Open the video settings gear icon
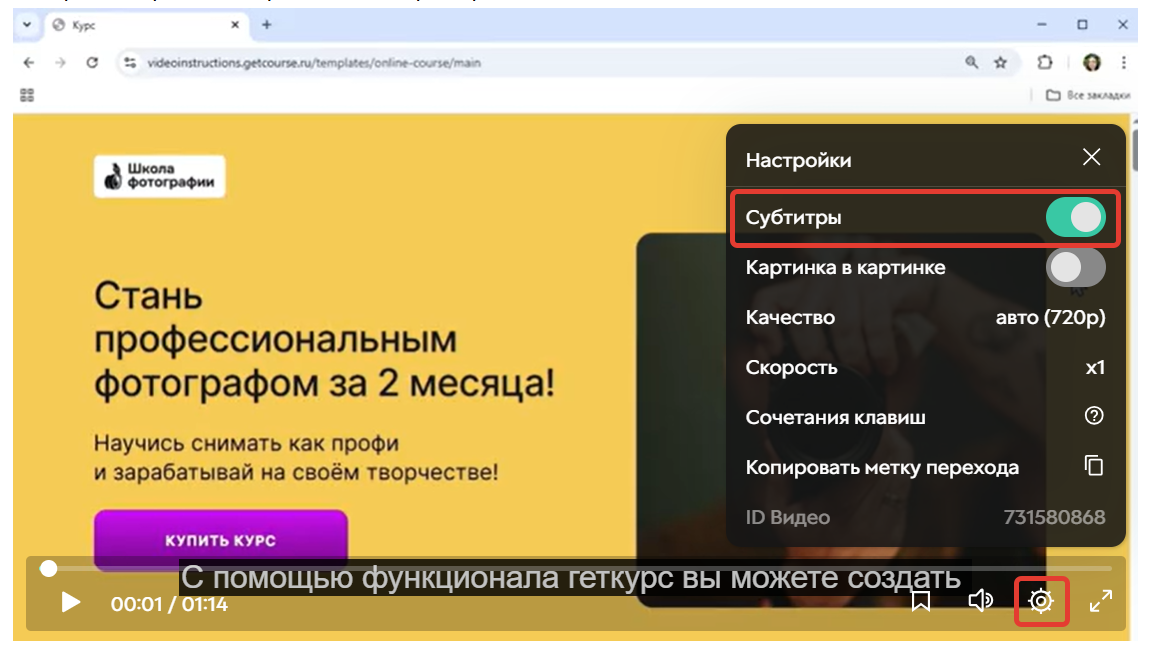Screen dimensions: 1154x653 click(1041, 600)
